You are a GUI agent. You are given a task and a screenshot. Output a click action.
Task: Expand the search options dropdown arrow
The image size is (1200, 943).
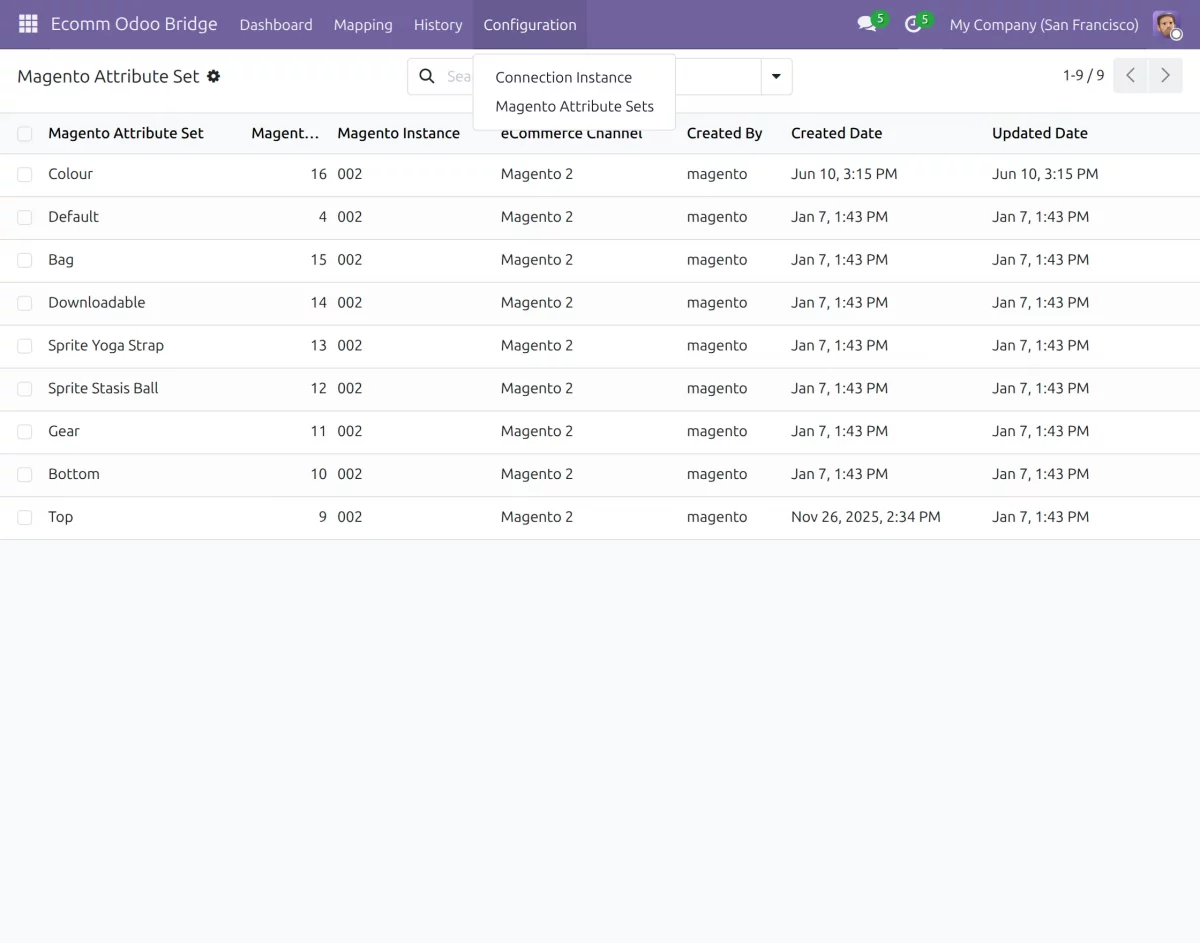[776, 76]
